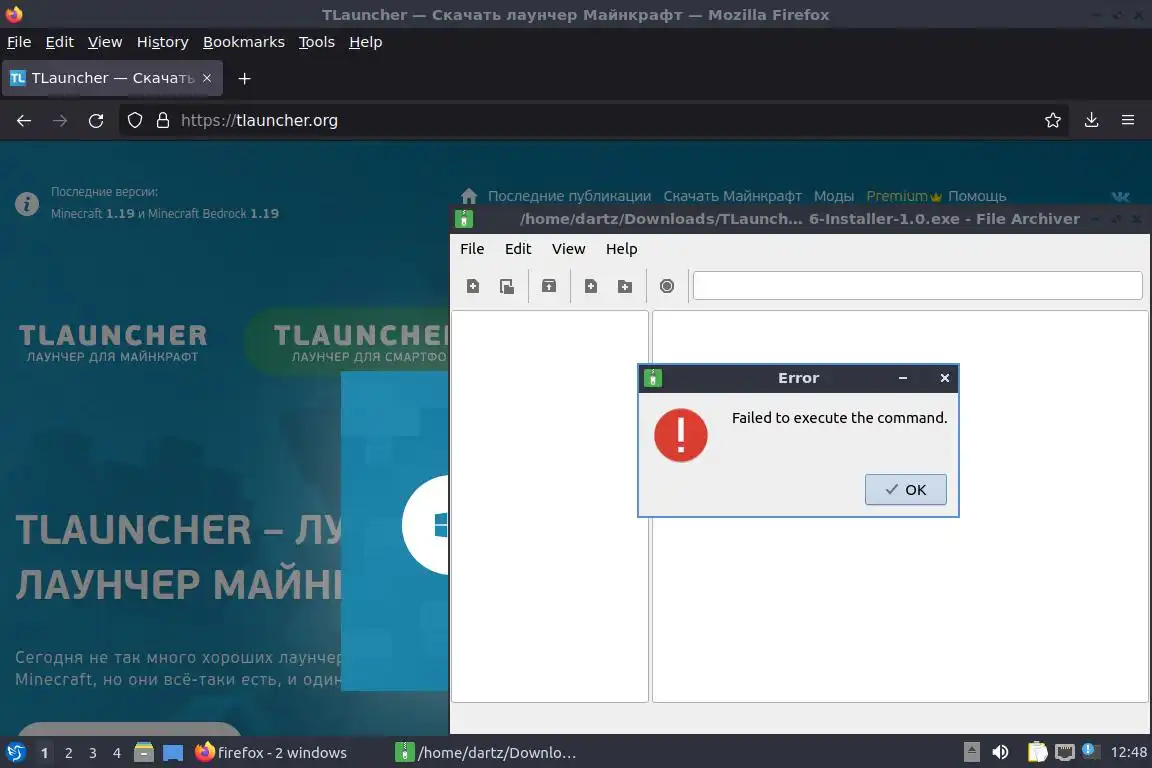This screenshot has width=1152, height=768.
Task: Close the TLauncher browser tab
Action: (207, 78)
